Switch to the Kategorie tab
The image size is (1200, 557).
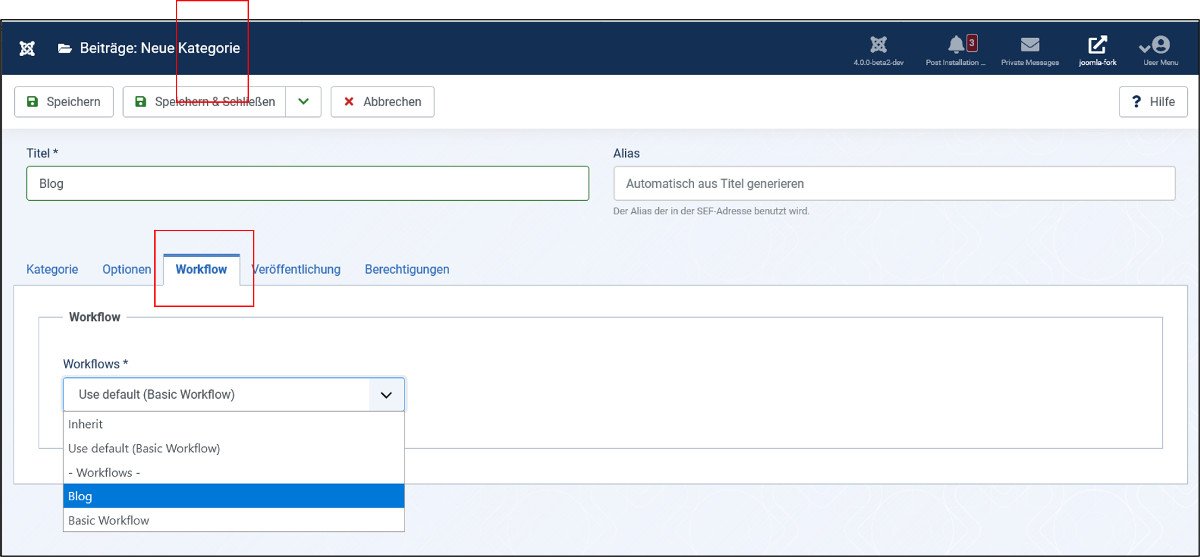[x=52, y=269]
